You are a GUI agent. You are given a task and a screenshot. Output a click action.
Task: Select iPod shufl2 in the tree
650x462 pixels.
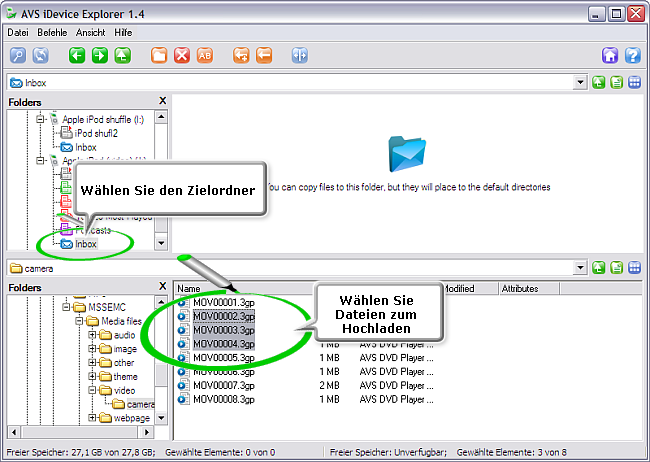(96, 133)
